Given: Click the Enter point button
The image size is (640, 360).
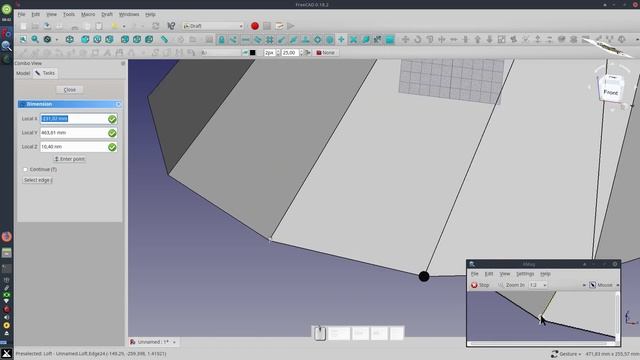Looking at the screenshot, I should 69,159.
